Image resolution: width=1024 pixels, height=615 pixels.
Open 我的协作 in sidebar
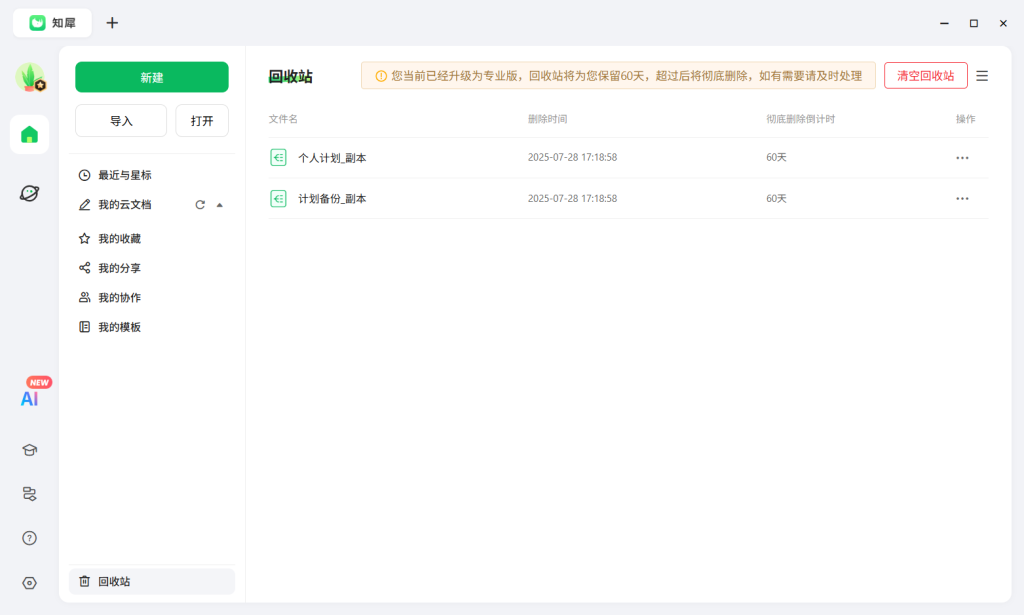point(152,298)
